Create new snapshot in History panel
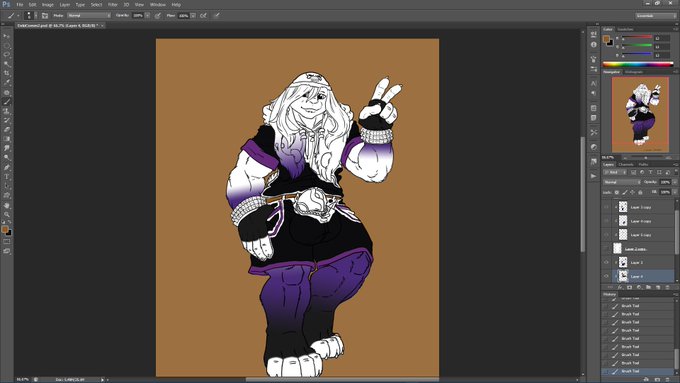The height and width of the screenshot is (383, 680). click(x=658, y=379)
